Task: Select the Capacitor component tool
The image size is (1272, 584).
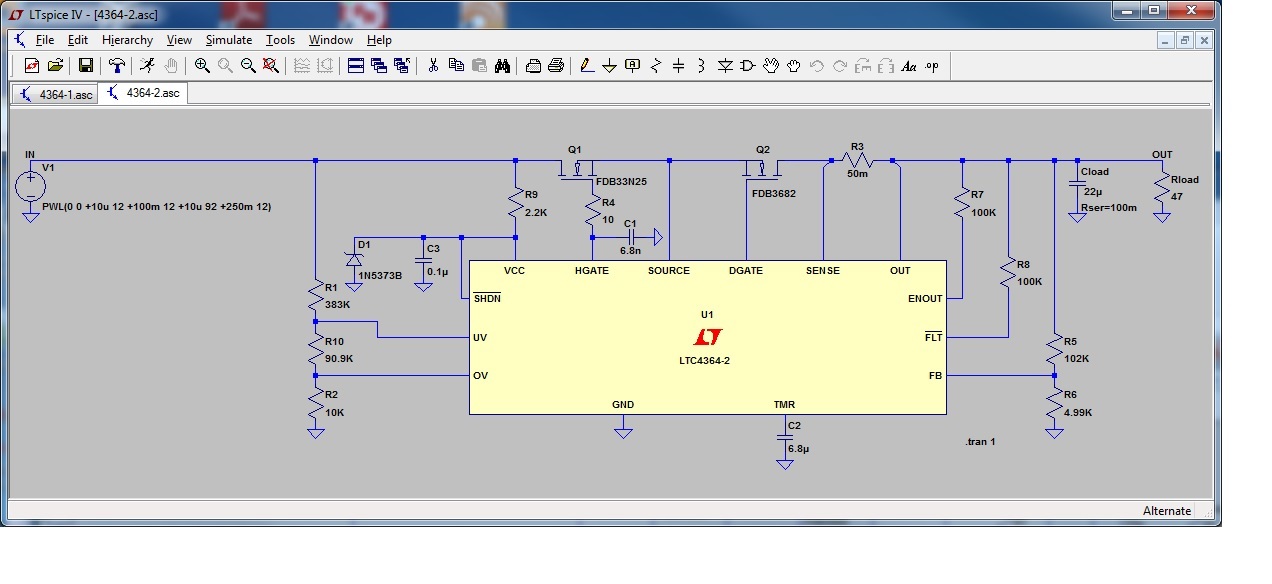Action: pos(679,66)
